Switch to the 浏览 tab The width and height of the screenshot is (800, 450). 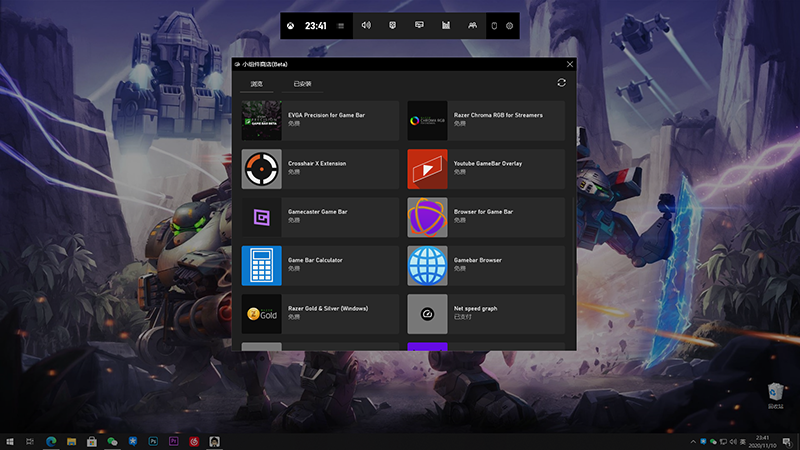(256, 84)
